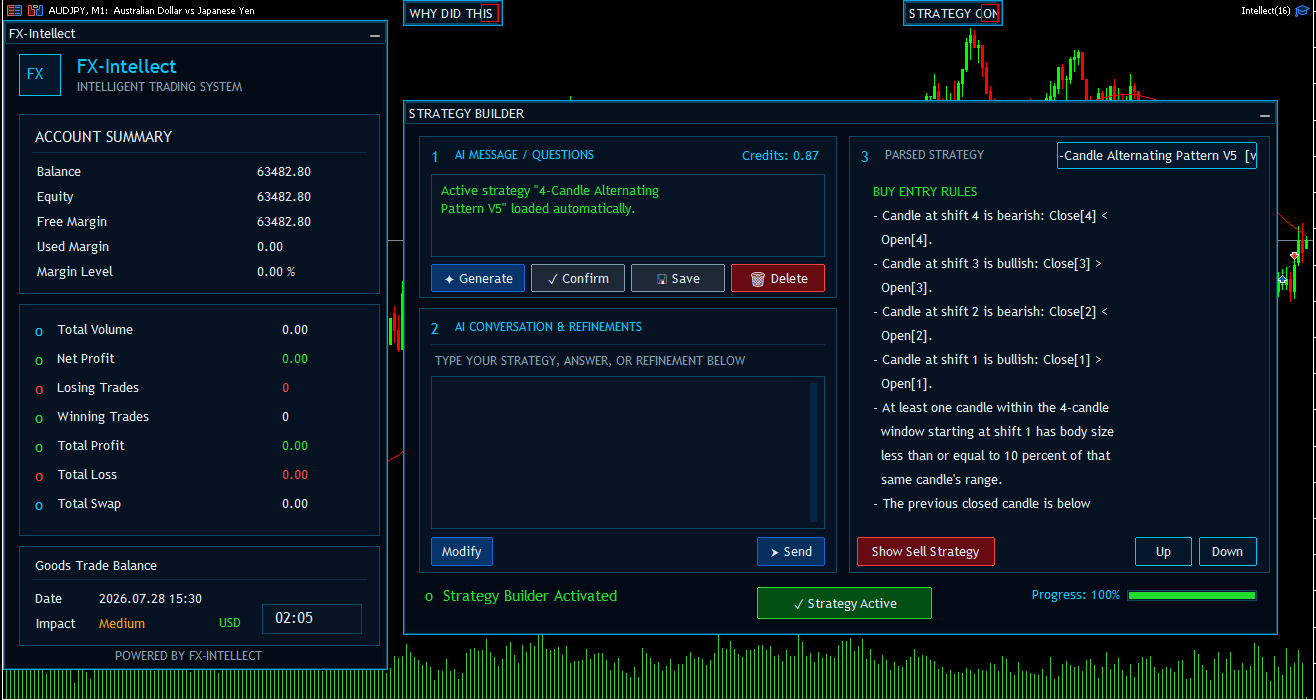
Task: Open the WHY DID THIS chart button
Action: [452, 13]
